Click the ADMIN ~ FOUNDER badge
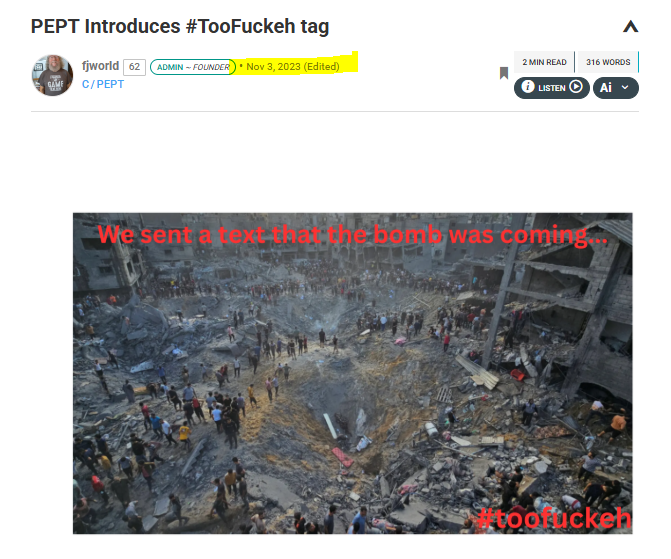Screen dimensions: 671x559 pyautogui.click(x=193, y=67)
